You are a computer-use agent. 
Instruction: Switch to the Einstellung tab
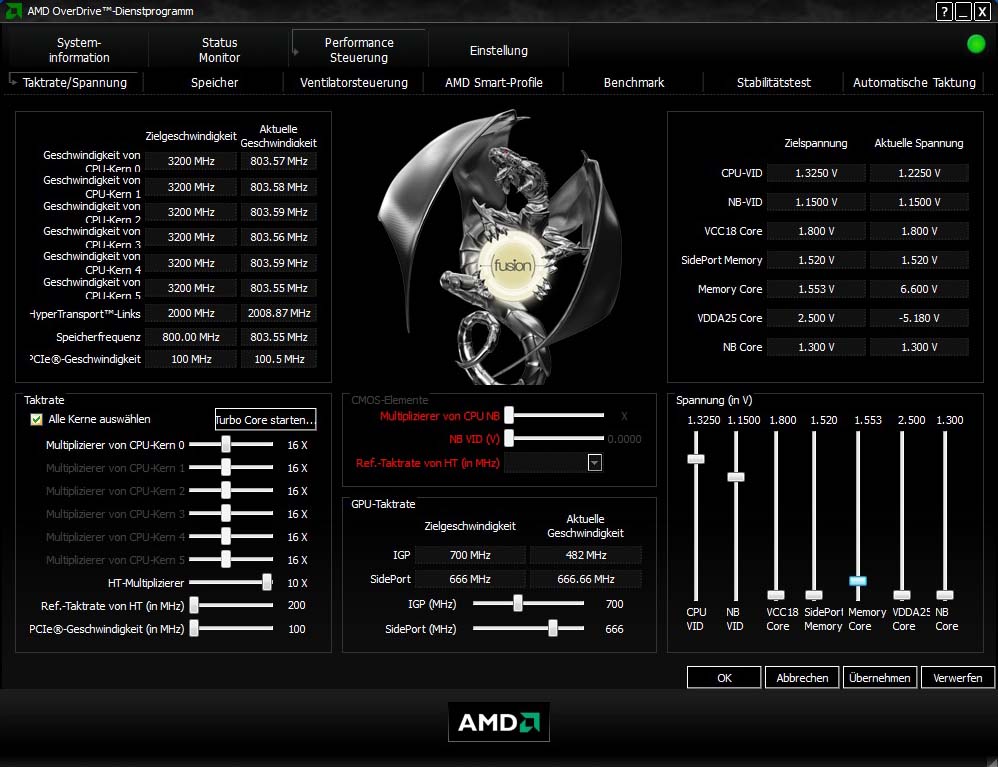[498, 50]
